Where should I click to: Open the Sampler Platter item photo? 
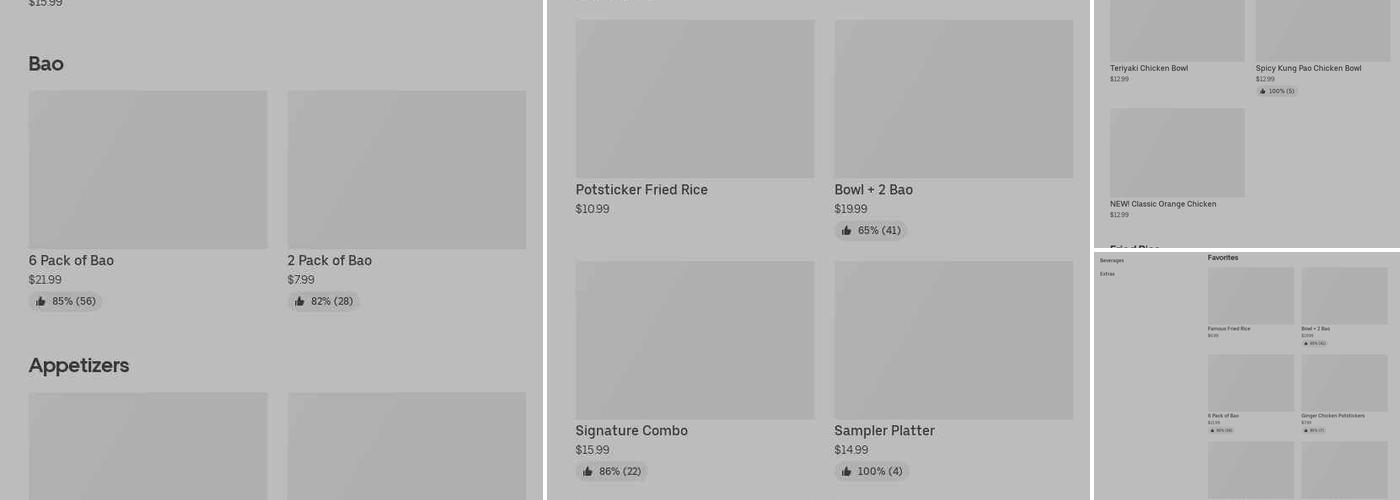point(953,340)
